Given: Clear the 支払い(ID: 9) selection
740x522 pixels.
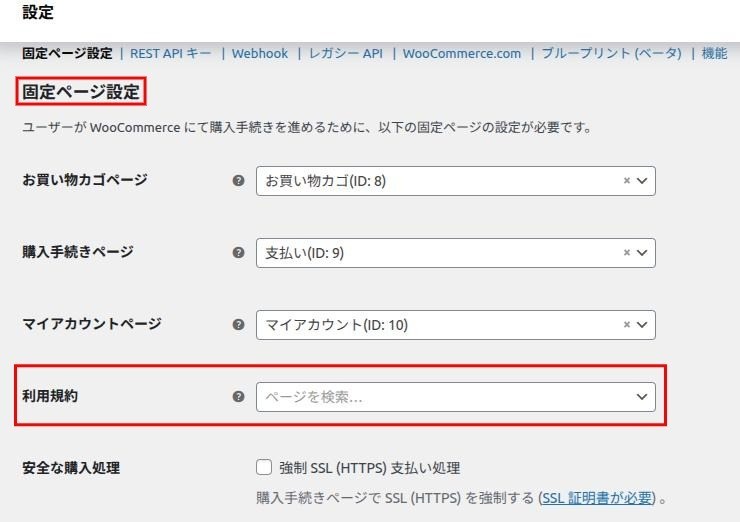Looking at the screenshot, I should coord(627,253).
